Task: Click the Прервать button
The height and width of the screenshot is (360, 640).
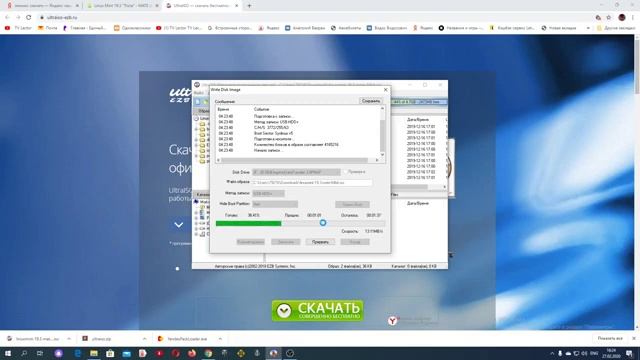Action: coord(320,242)
